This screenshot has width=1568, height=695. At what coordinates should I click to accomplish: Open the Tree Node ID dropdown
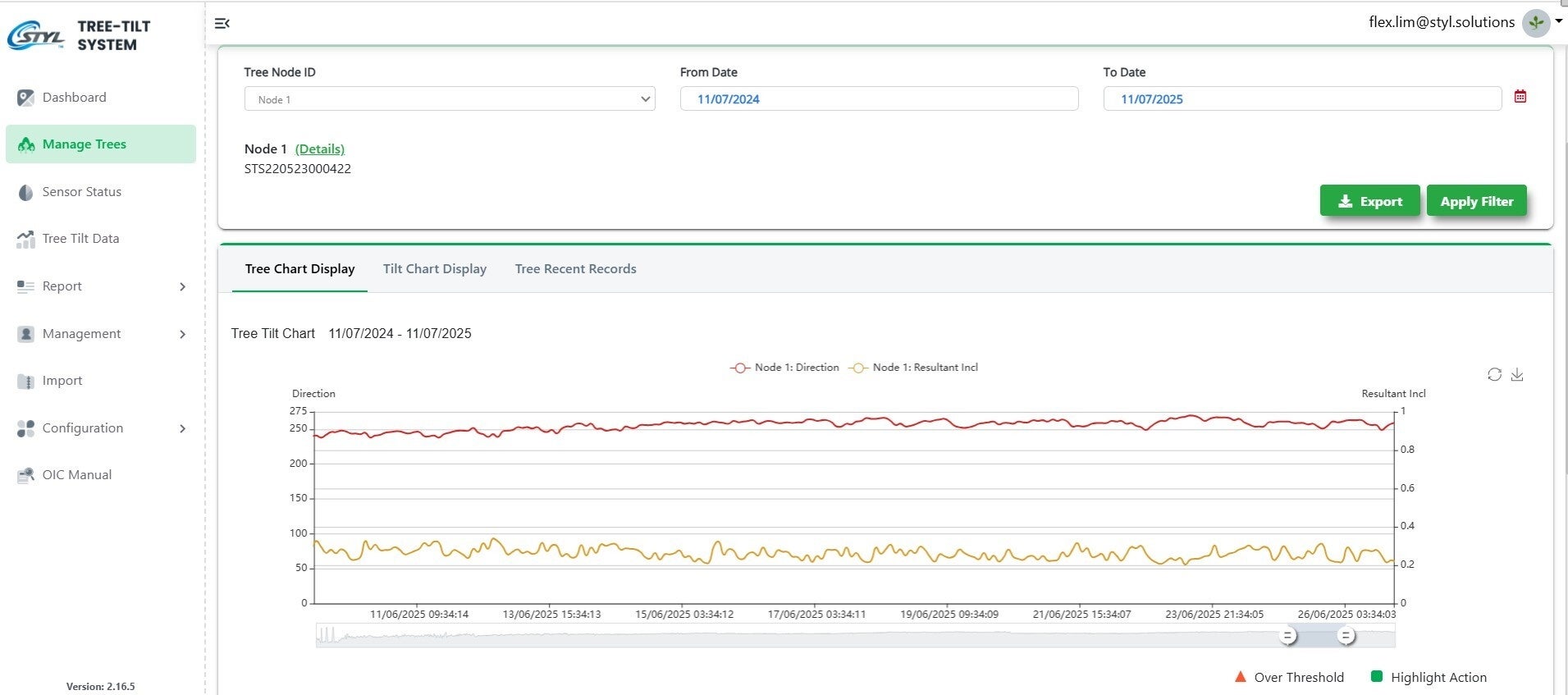[x=449, y=99]
